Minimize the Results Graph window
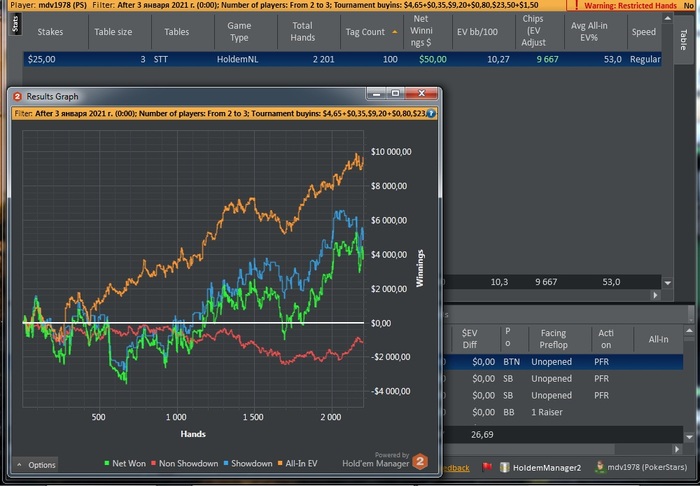Image resolution: width=700 pixels, height=486 pixels. pyautogui.click(x=377, y=93)
